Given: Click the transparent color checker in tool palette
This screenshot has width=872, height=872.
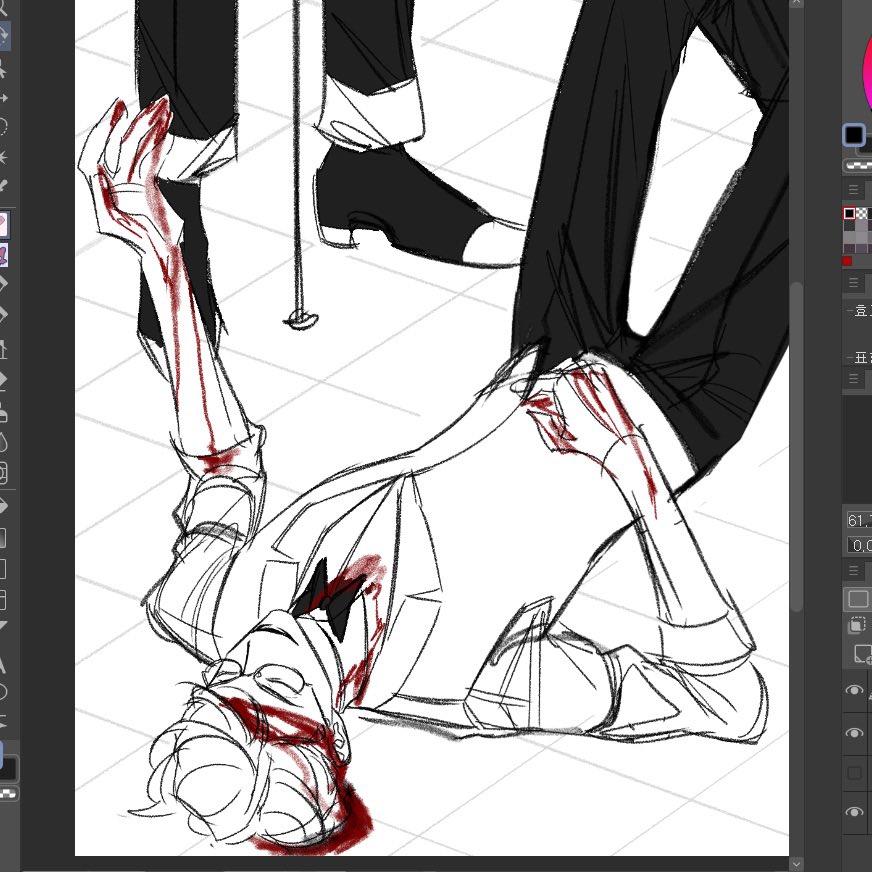Looking at the screenshot, I should pyautogui.click(x=8, y=793).
